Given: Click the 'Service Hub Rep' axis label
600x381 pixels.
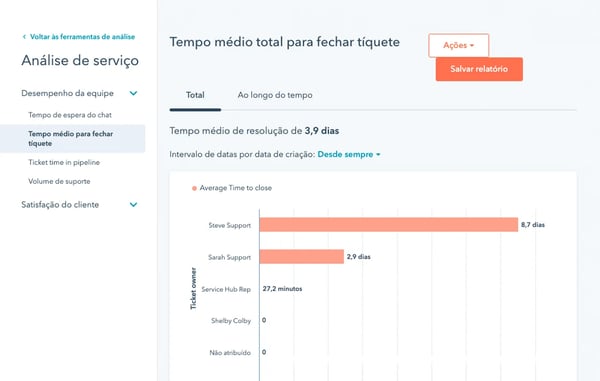Looking at the screenshot, I should (226, 290).
